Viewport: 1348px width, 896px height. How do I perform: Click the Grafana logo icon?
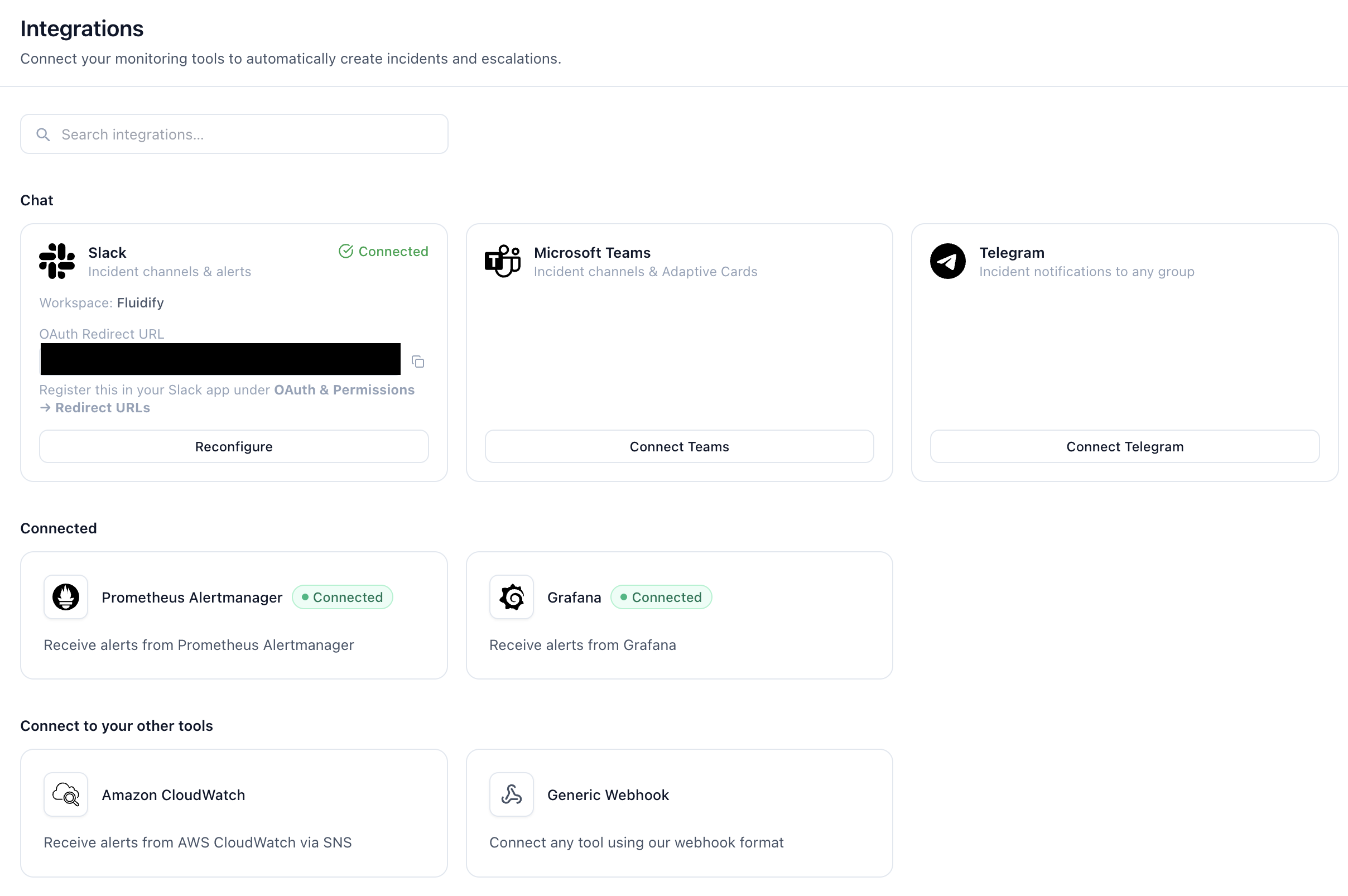512,597
